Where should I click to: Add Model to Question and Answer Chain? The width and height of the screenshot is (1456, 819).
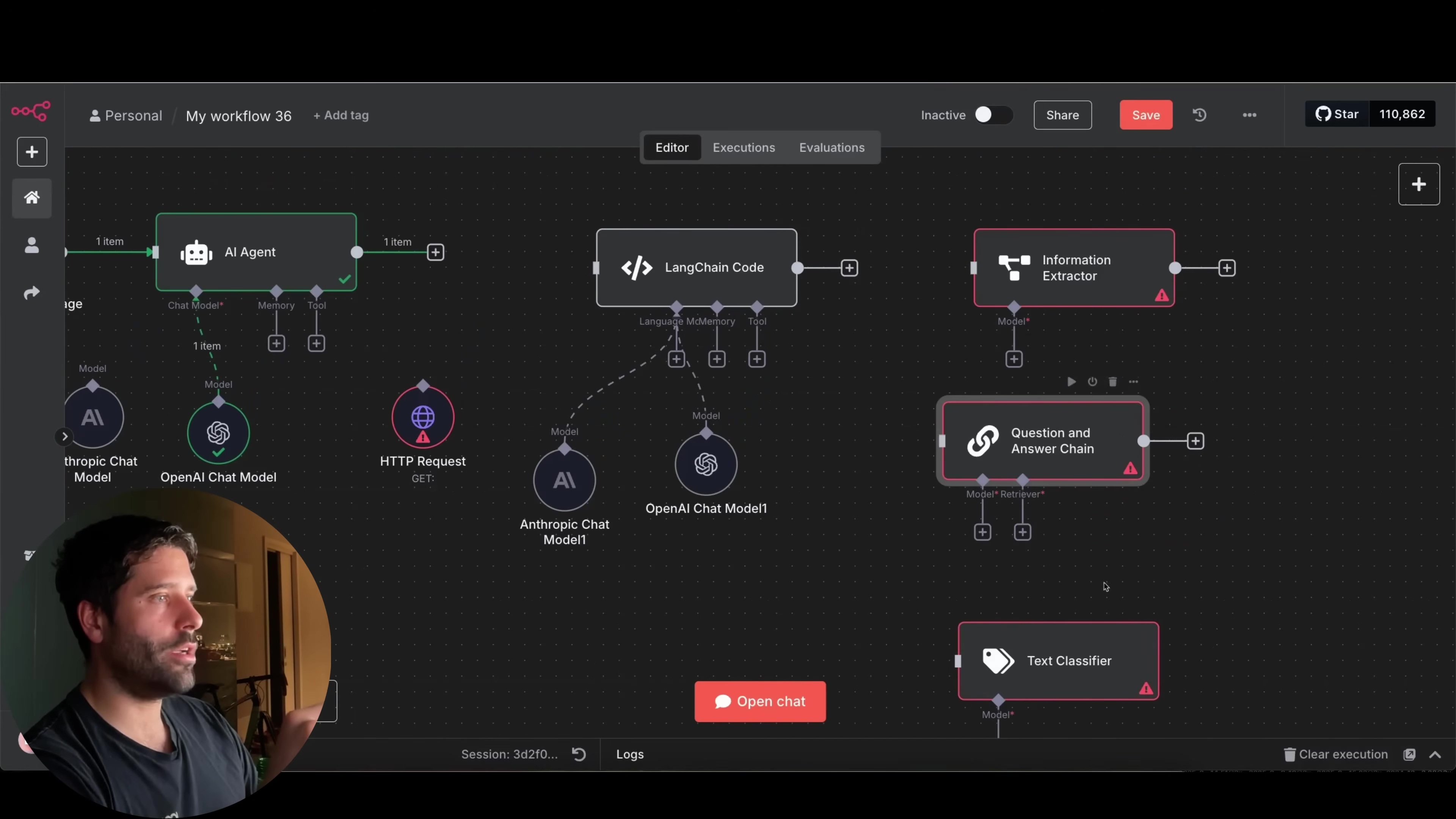pyautogui.click(x=982, y=532)
